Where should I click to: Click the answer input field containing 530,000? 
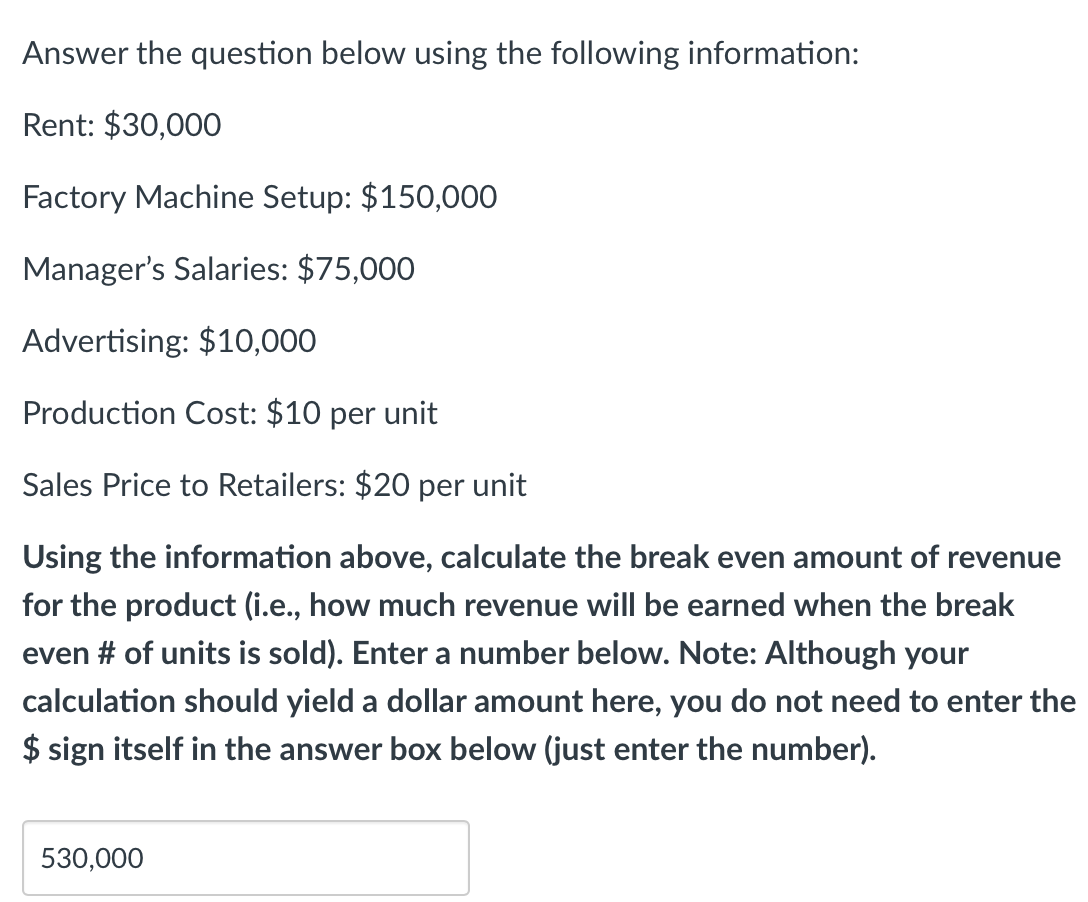tap(245, 857)
